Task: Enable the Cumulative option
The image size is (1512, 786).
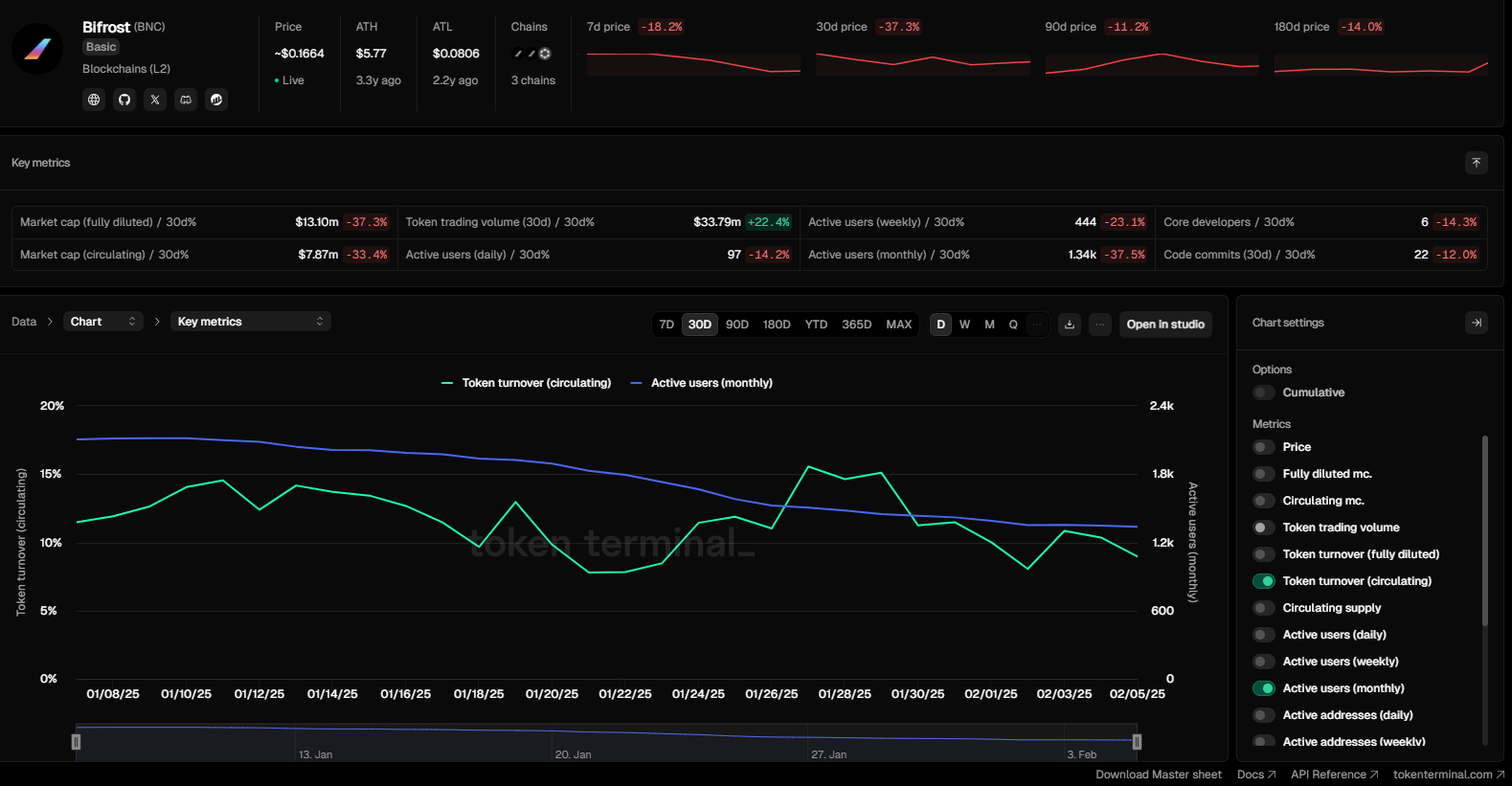Action: point(1264,393)
